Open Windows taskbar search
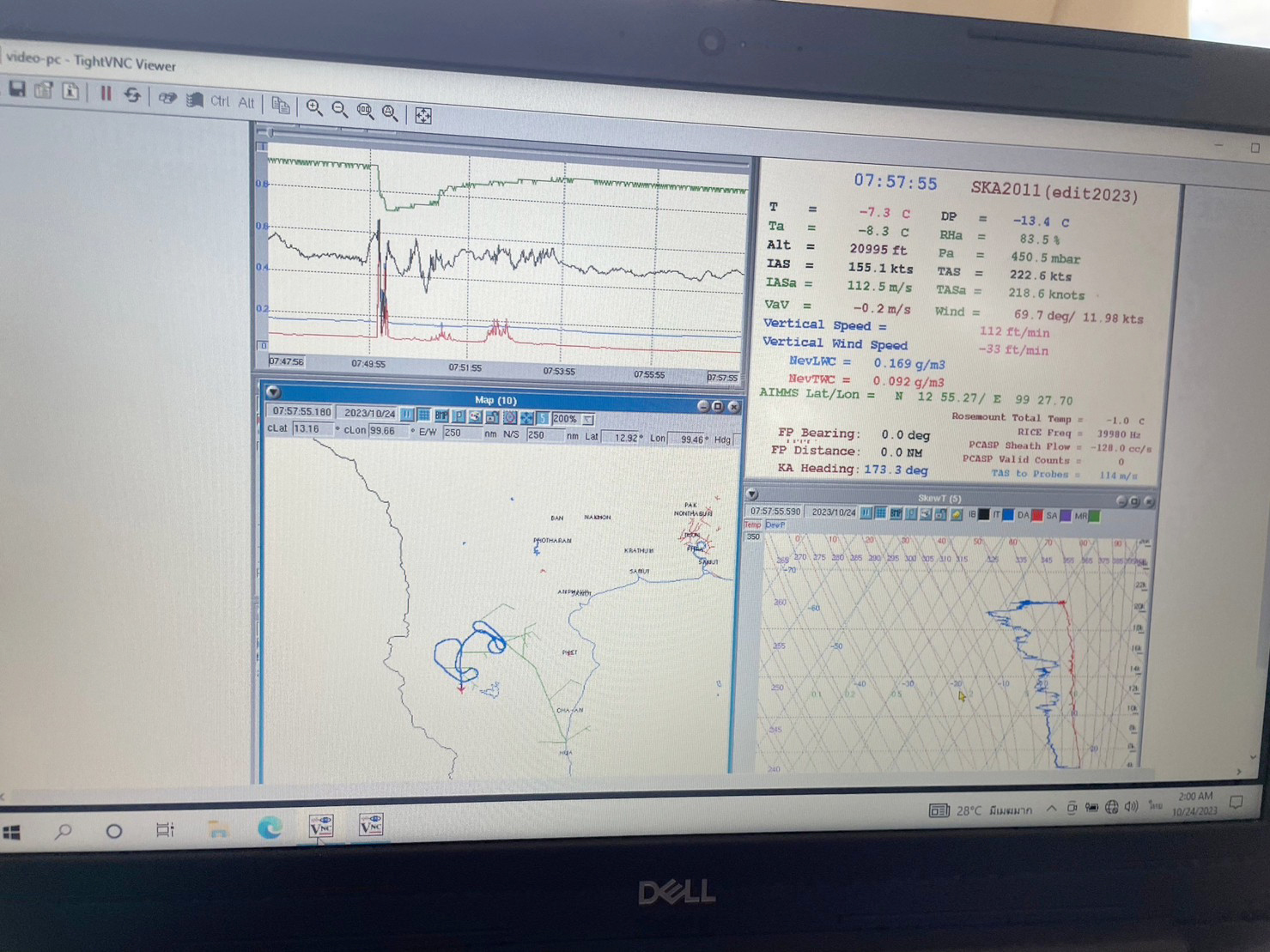The image size is (1270, 952). 63,831
